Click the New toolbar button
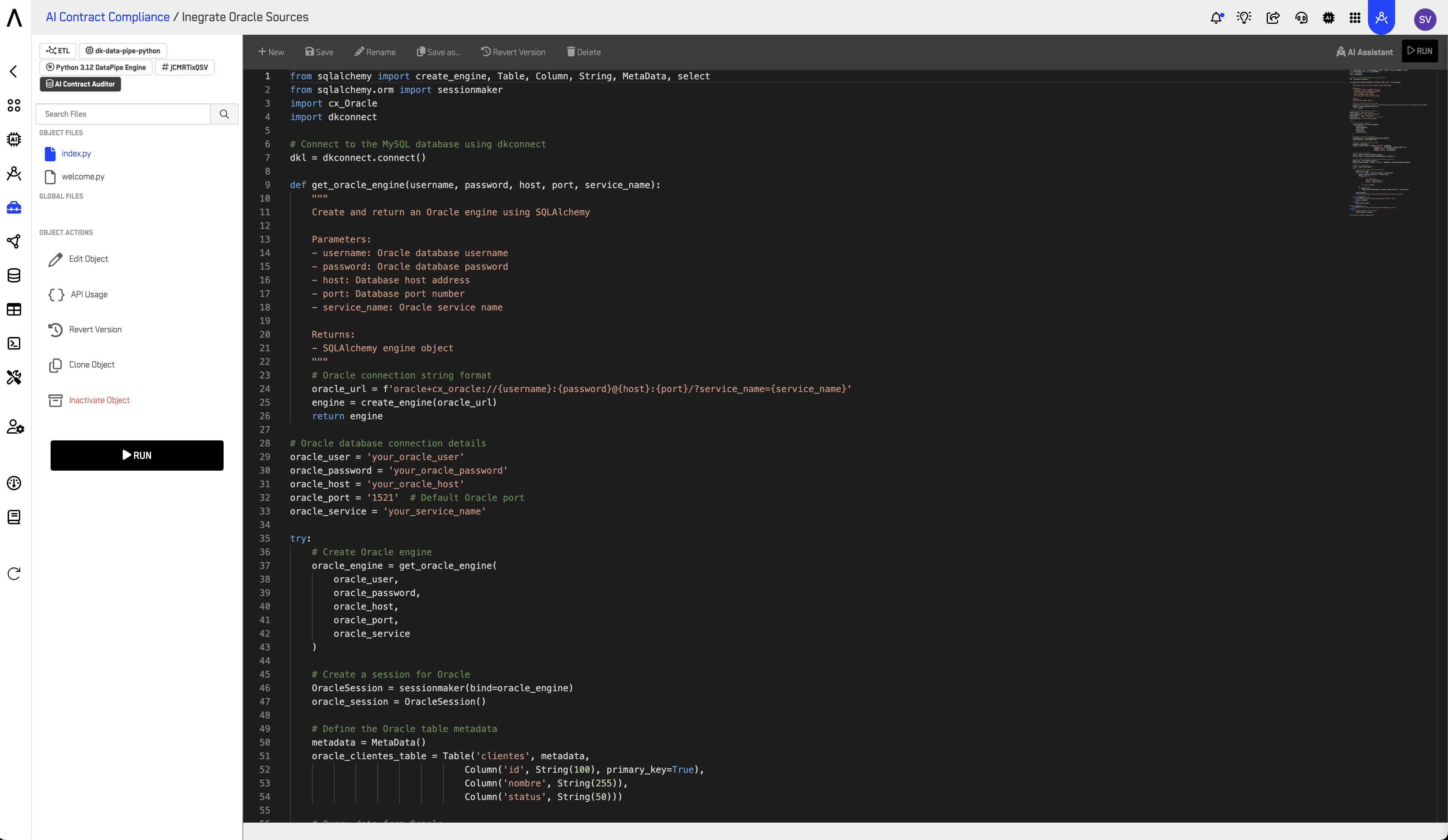This screenshot has width=1448, height=840. [x=271, y=52]
